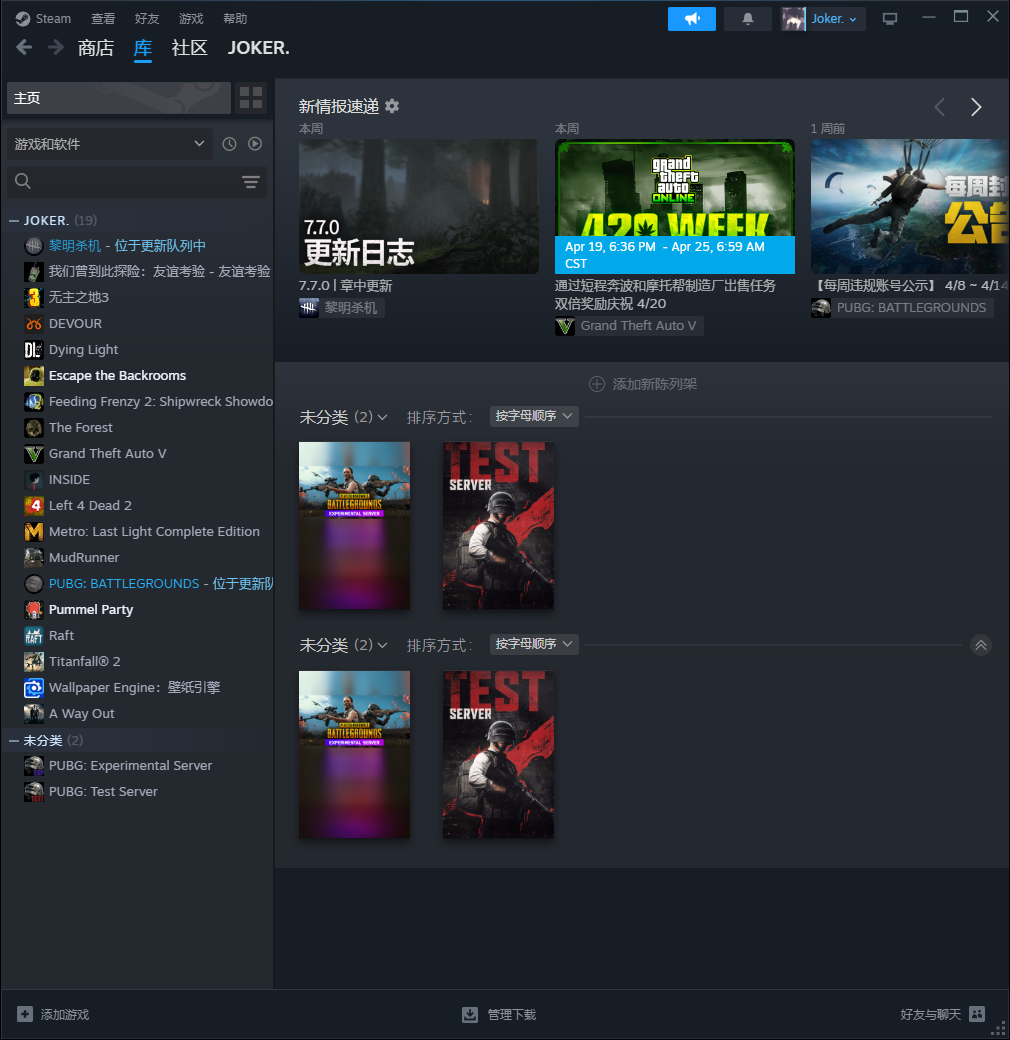Open the 好友 menu
Viewport: 1010px width, 1040px height.
[147, 19]
